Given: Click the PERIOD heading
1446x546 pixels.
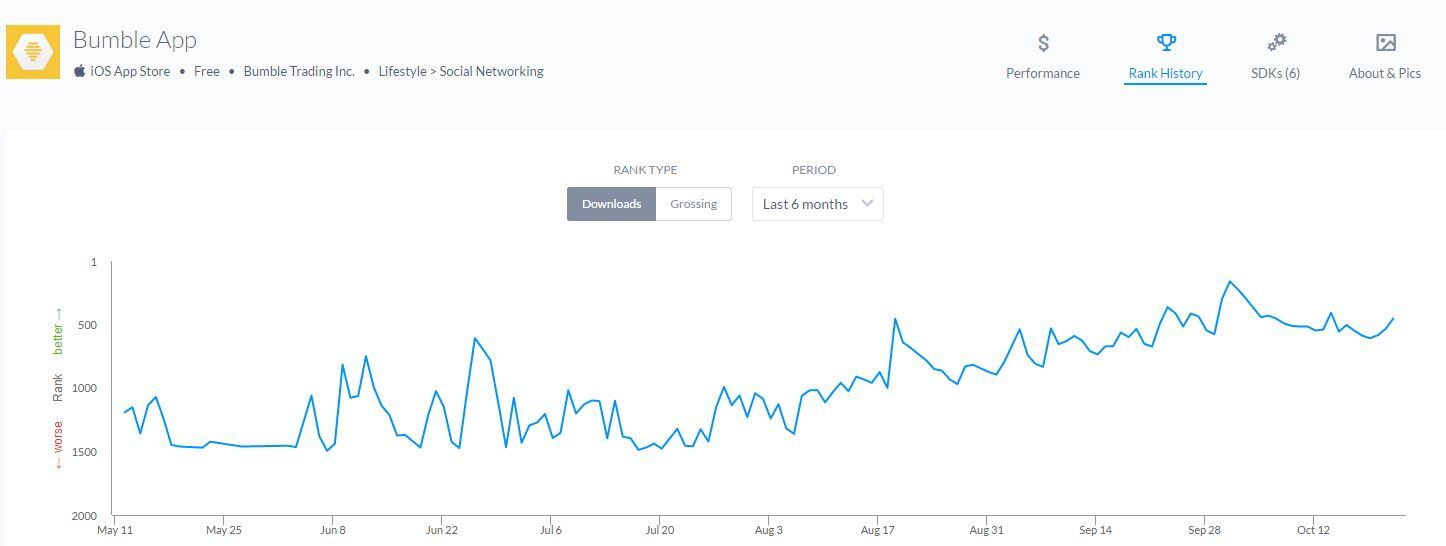Looking at the screenshot, I should click(813, 170).
